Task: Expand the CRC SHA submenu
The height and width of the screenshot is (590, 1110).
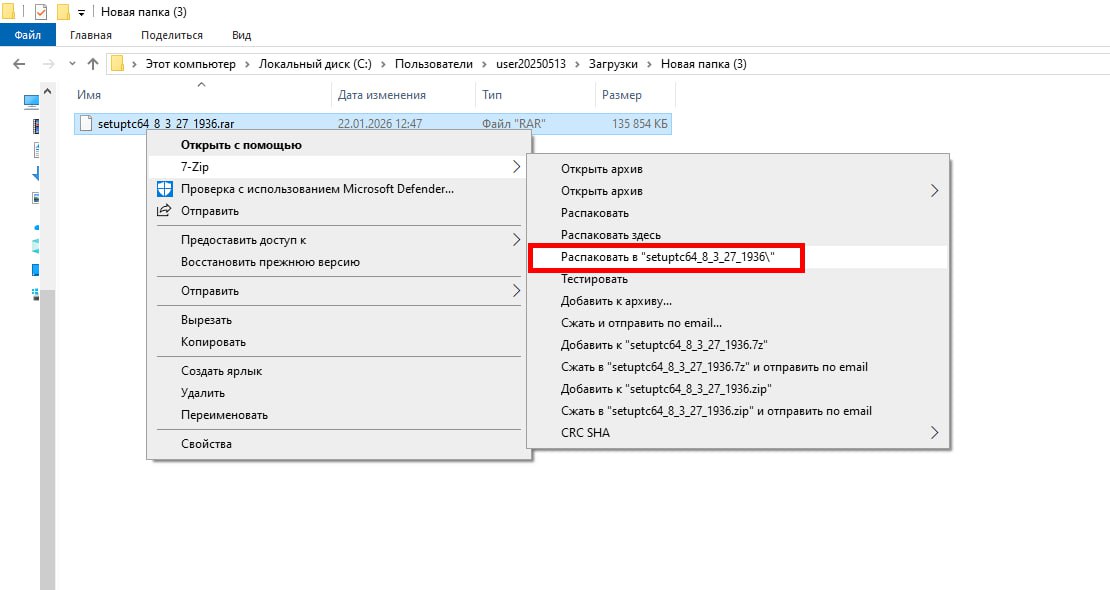Action: pyautogui.click(x=935, y=433)
